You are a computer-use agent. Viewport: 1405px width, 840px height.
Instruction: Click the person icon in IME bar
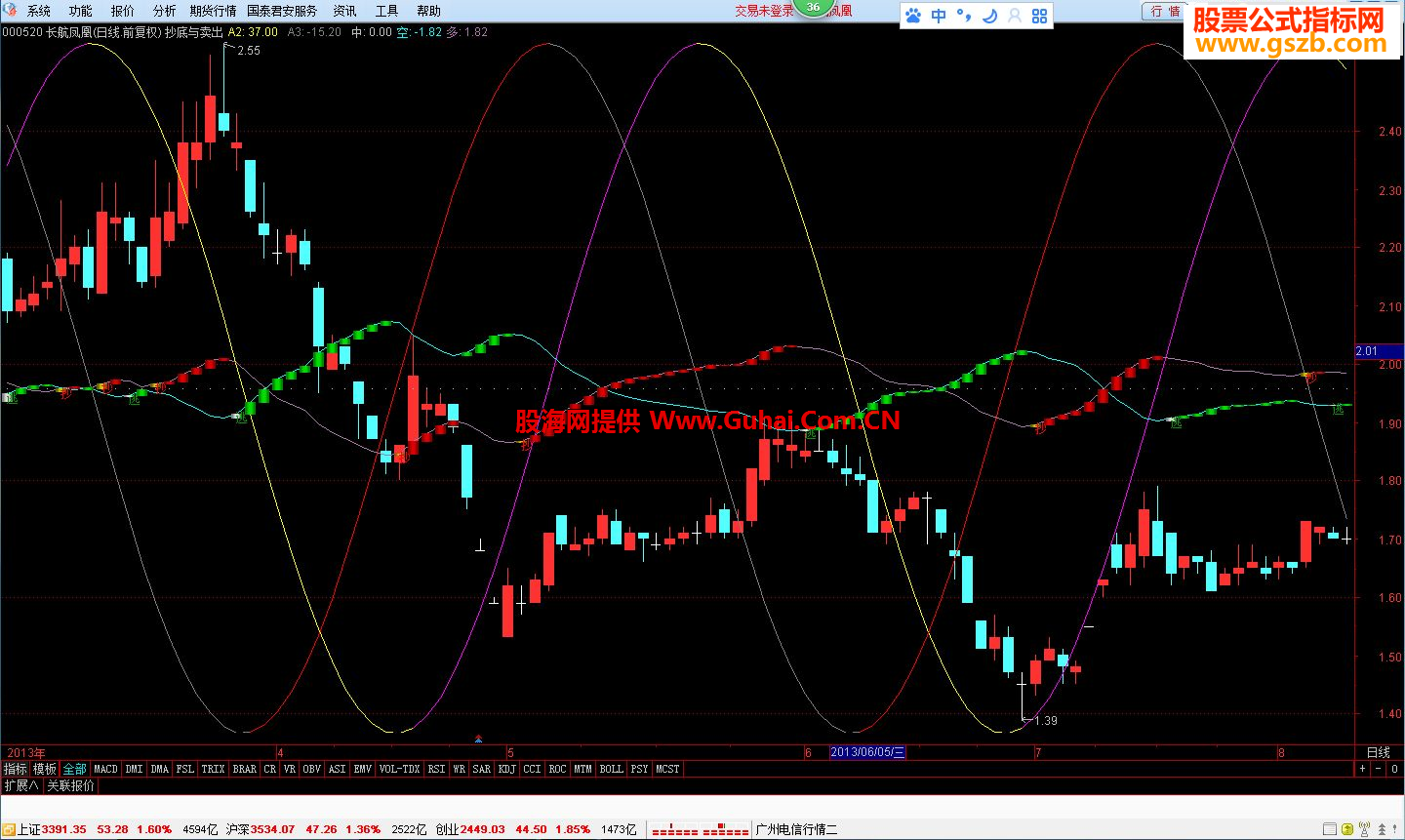pos(1015,16)
